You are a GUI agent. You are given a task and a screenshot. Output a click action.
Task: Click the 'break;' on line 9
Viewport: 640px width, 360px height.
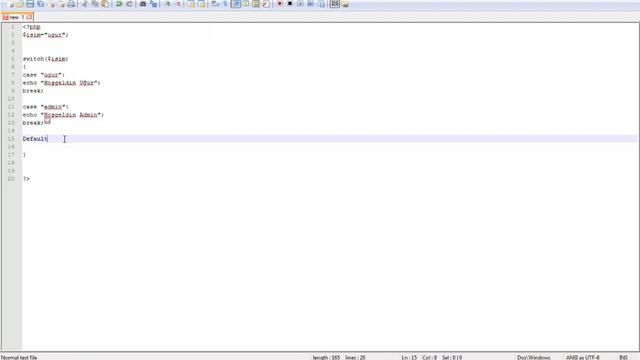click(33, 91)
